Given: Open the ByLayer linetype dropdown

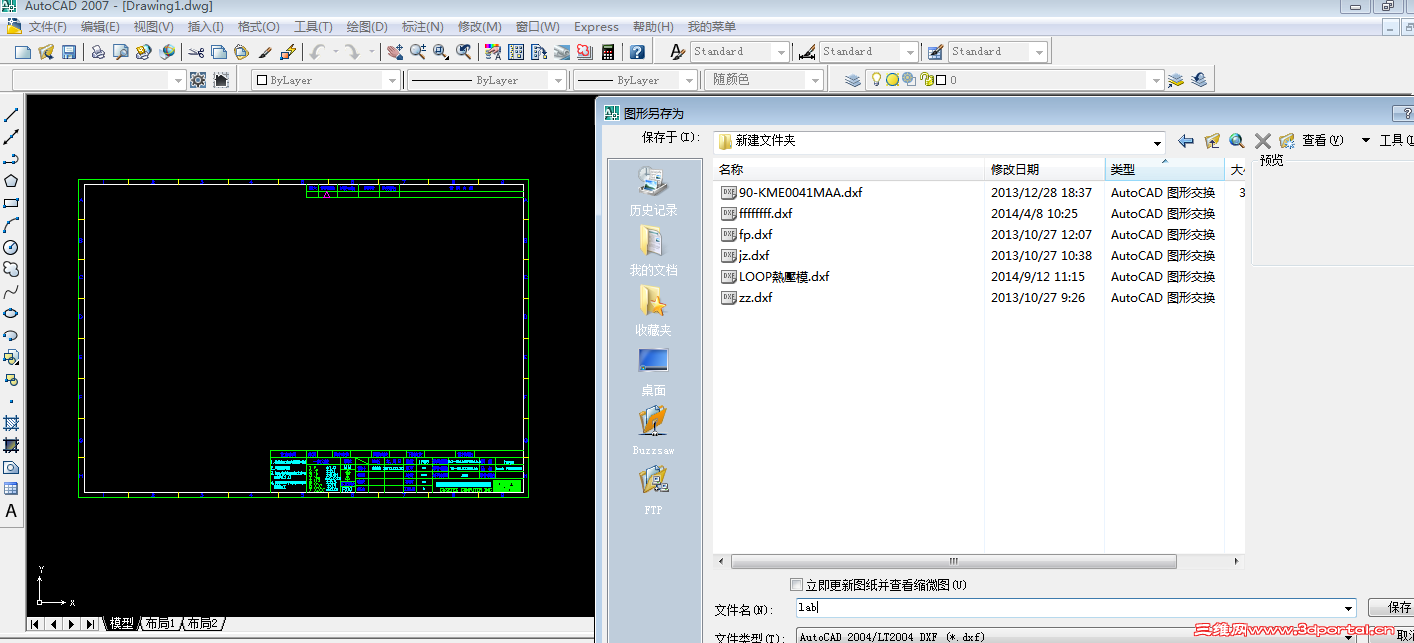Looking at the screenshot, I should coord(487,80).
